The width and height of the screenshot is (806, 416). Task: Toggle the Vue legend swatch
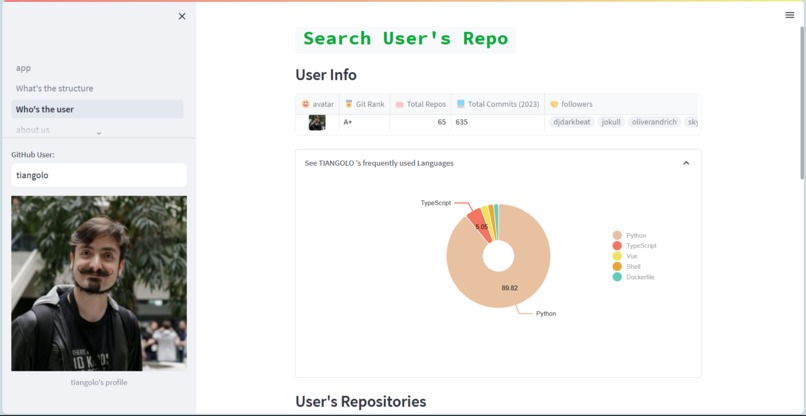(617, 256)
